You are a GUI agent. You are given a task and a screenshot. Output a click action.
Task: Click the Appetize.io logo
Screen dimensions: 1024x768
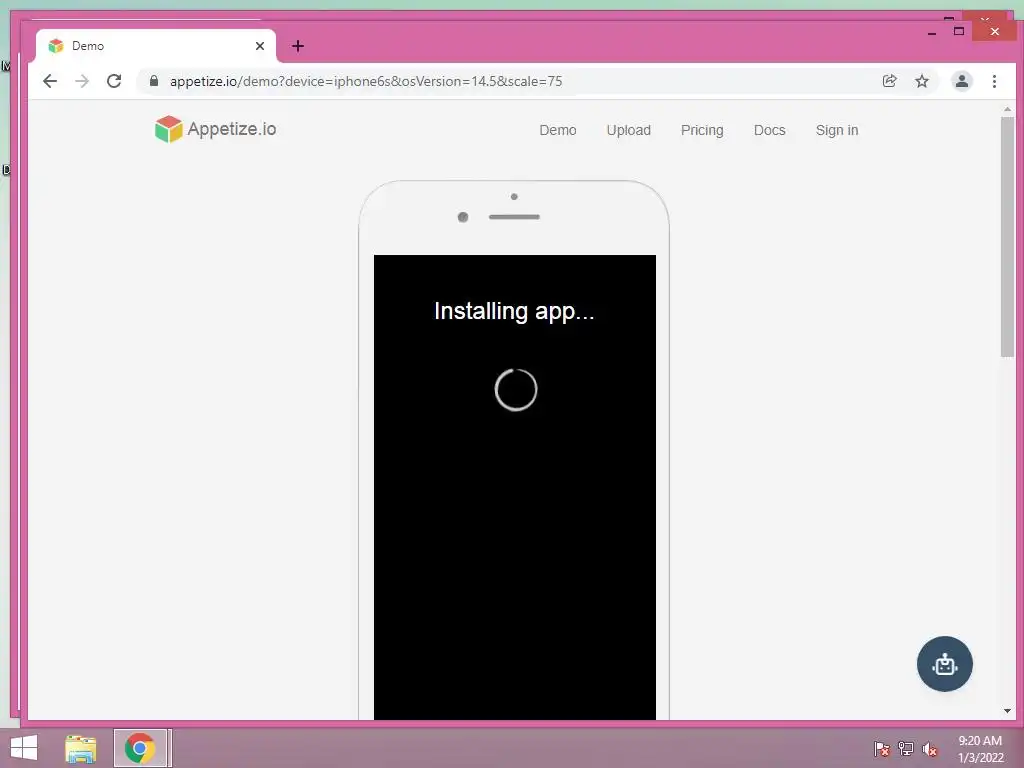(x=216, y=129)
